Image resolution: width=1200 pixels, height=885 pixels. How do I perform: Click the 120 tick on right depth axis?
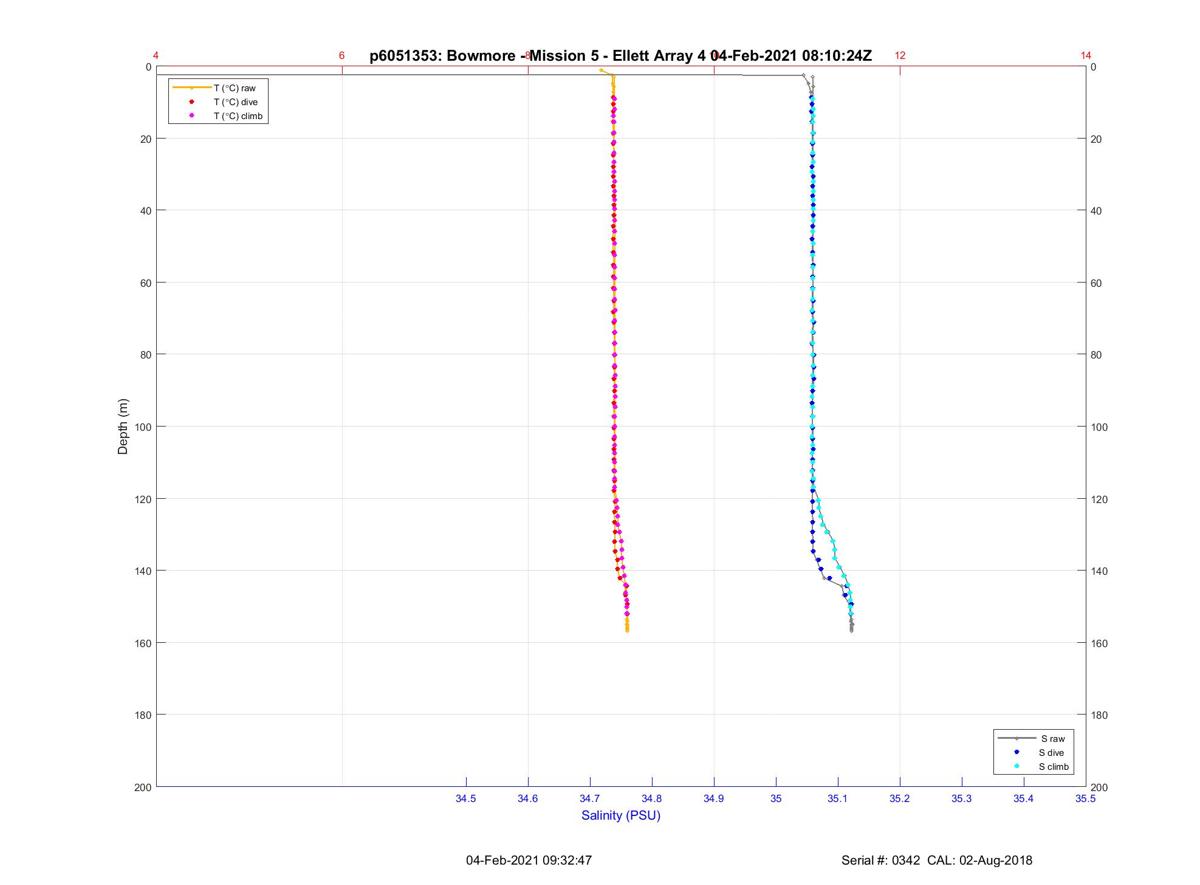click(1100, 499)
